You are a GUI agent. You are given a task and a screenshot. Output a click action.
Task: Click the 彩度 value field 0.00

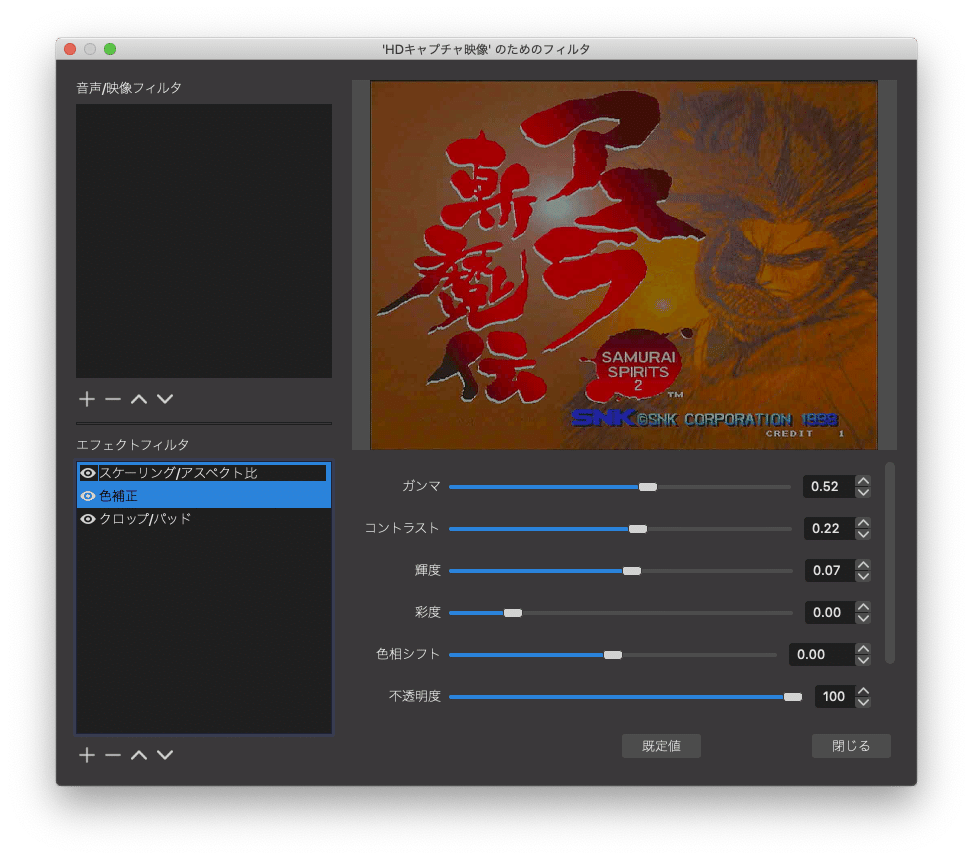[x=829, y=612]
